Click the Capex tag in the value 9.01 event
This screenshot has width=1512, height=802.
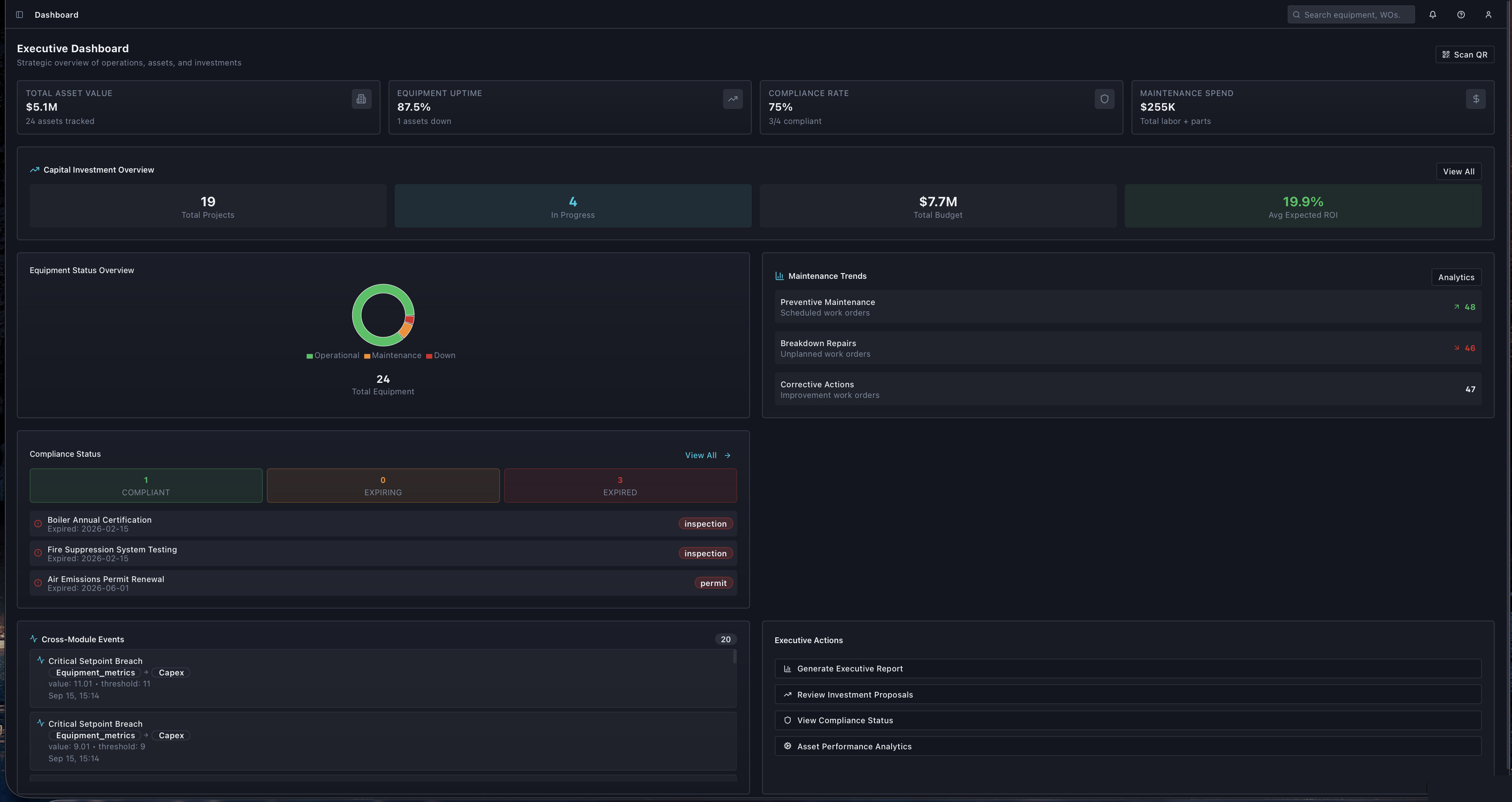click(171, 736)
